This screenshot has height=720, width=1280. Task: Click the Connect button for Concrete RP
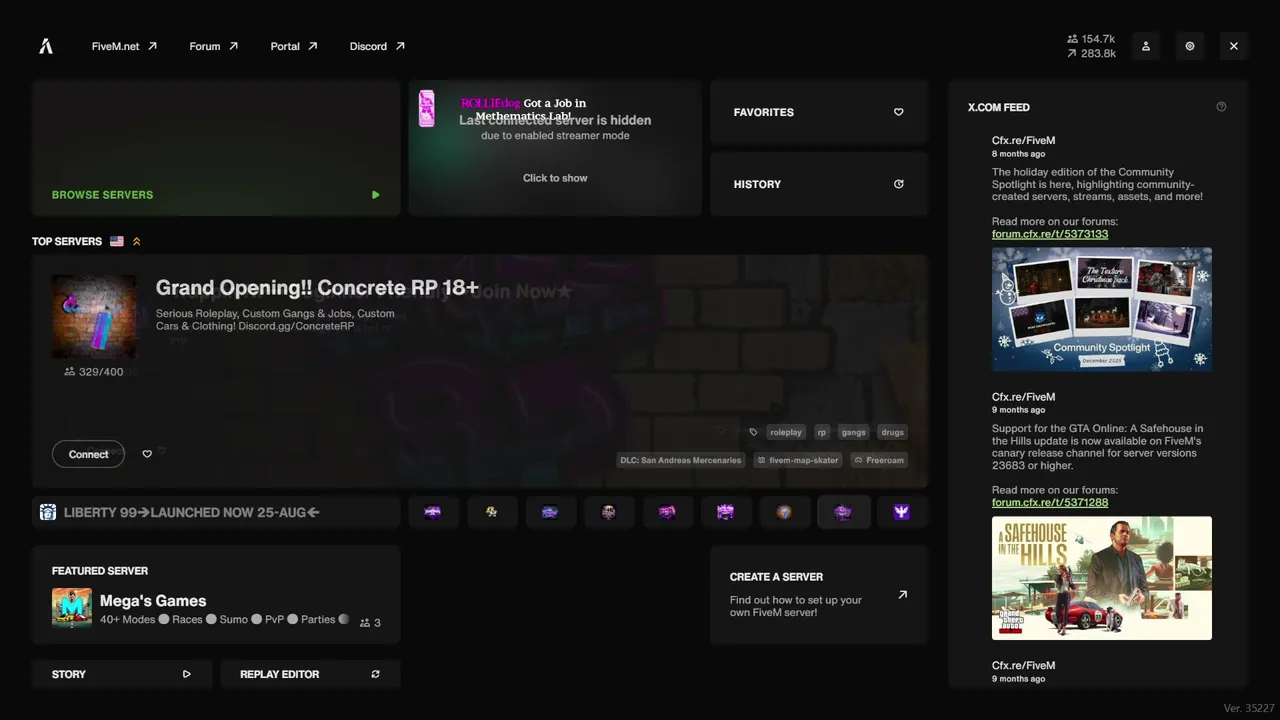click(x=88, y=454)
